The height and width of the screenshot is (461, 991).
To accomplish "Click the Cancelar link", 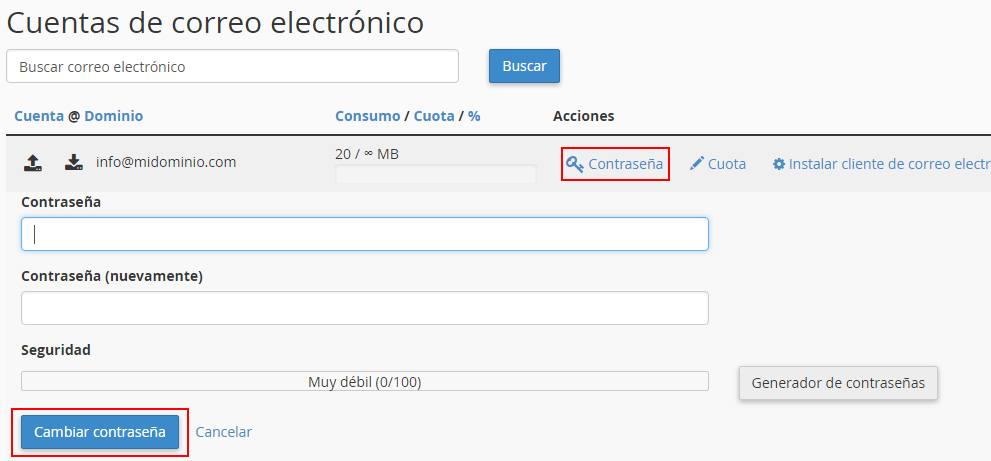I will pos(224,432).
